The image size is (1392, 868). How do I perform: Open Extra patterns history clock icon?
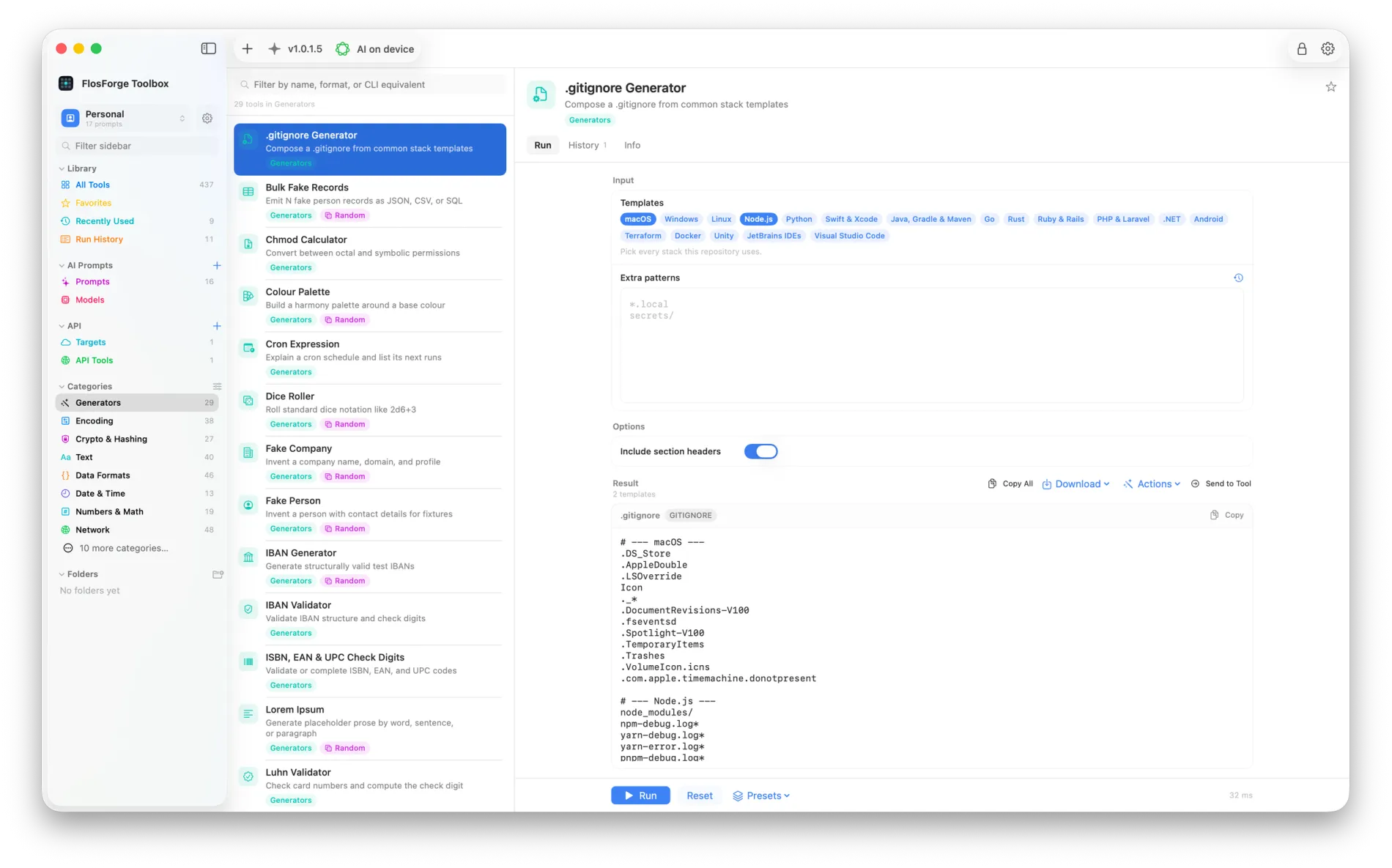(1238, 278)
